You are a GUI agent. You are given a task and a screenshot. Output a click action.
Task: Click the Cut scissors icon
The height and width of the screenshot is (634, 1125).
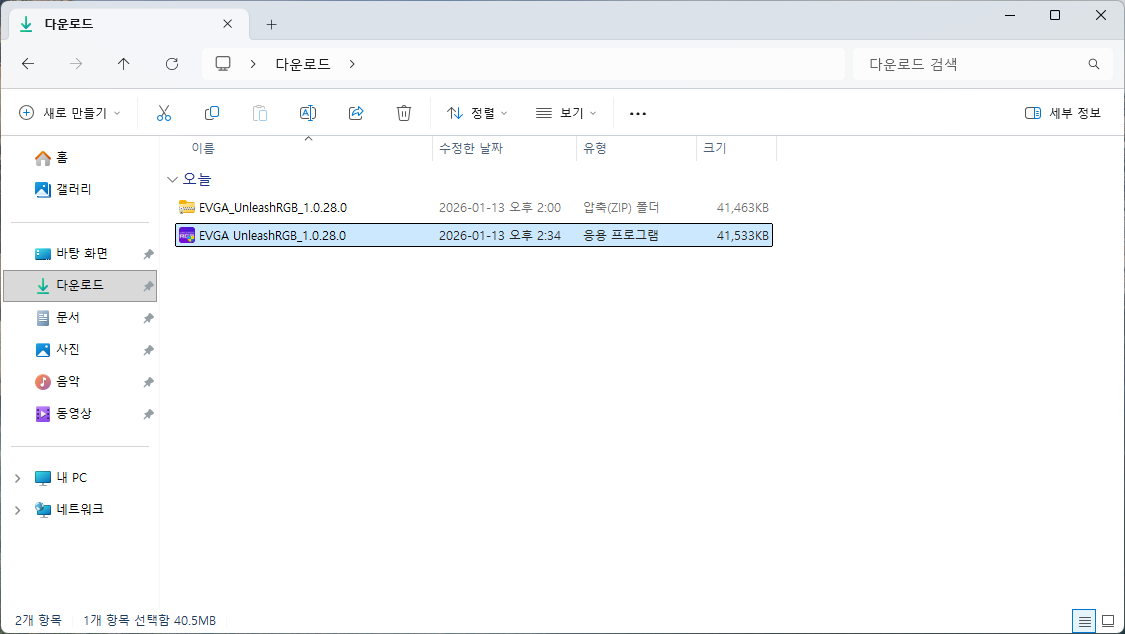(x=164, y=113)
